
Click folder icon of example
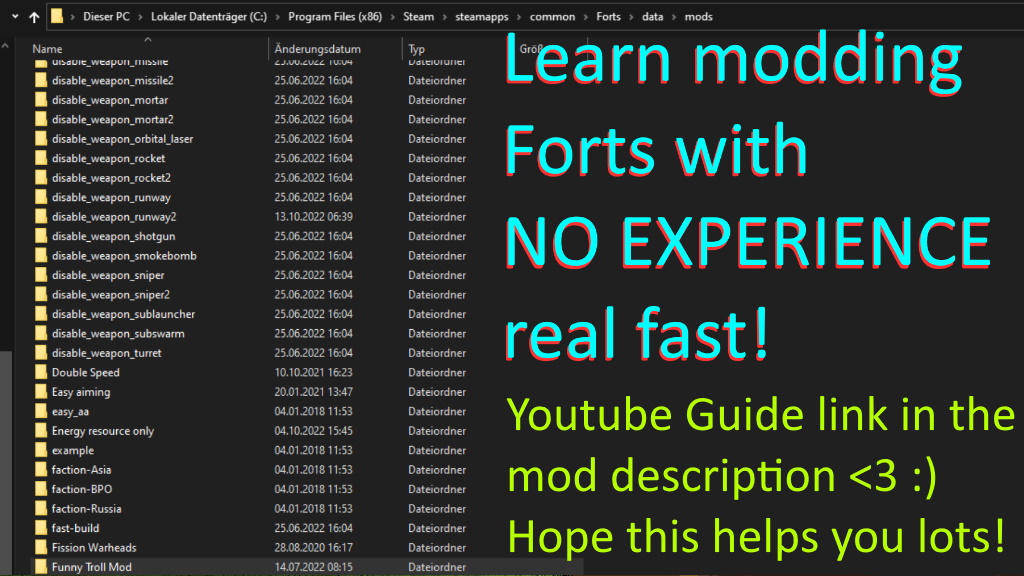coord(40,450)
